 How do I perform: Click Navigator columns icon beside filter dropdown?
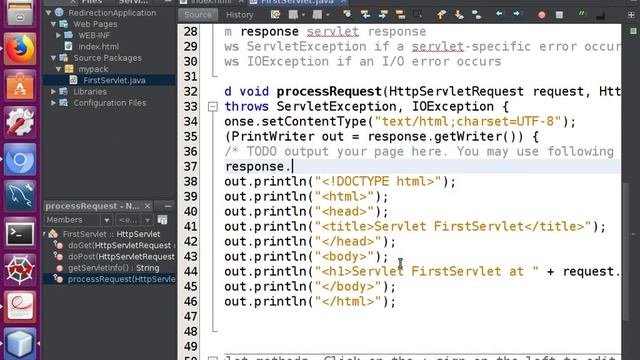coord(162,220)
